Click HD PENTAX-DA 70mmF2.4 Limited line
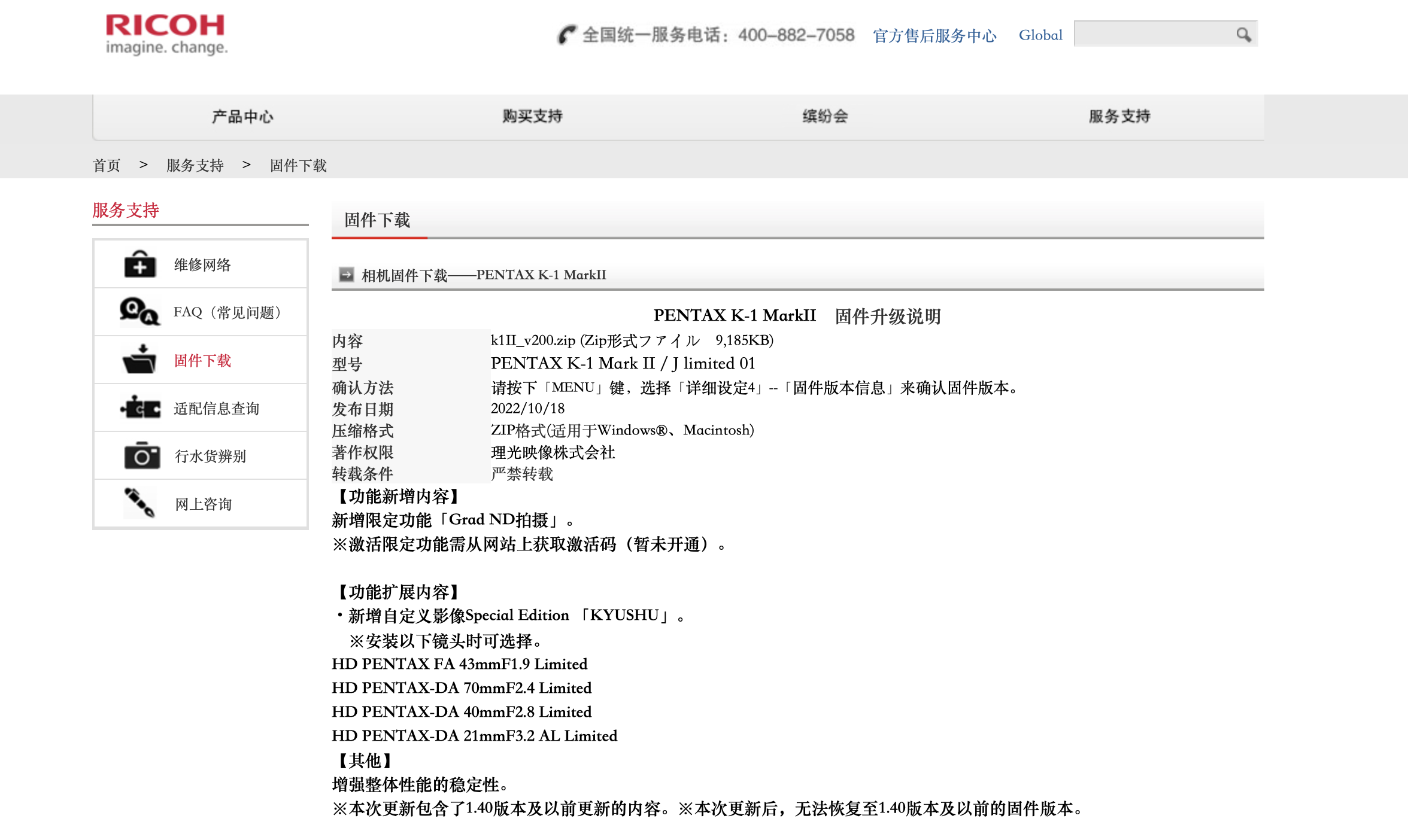The height and width of the screenshot is (840, 1408). pos(462,688)
